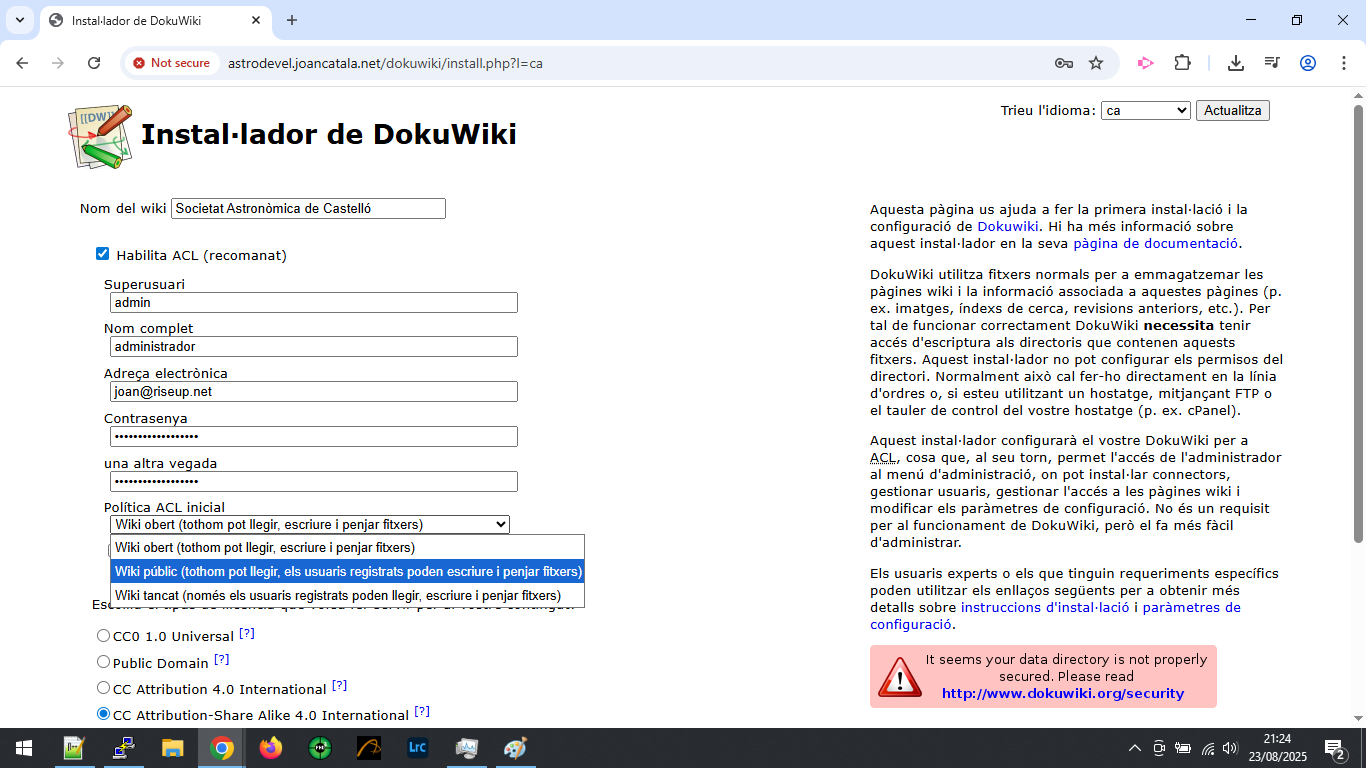This screenshot has height=768, width=1366.
Task: Close the Instal·lador de DokuWiki tab
Action: (x=257, y=20)
